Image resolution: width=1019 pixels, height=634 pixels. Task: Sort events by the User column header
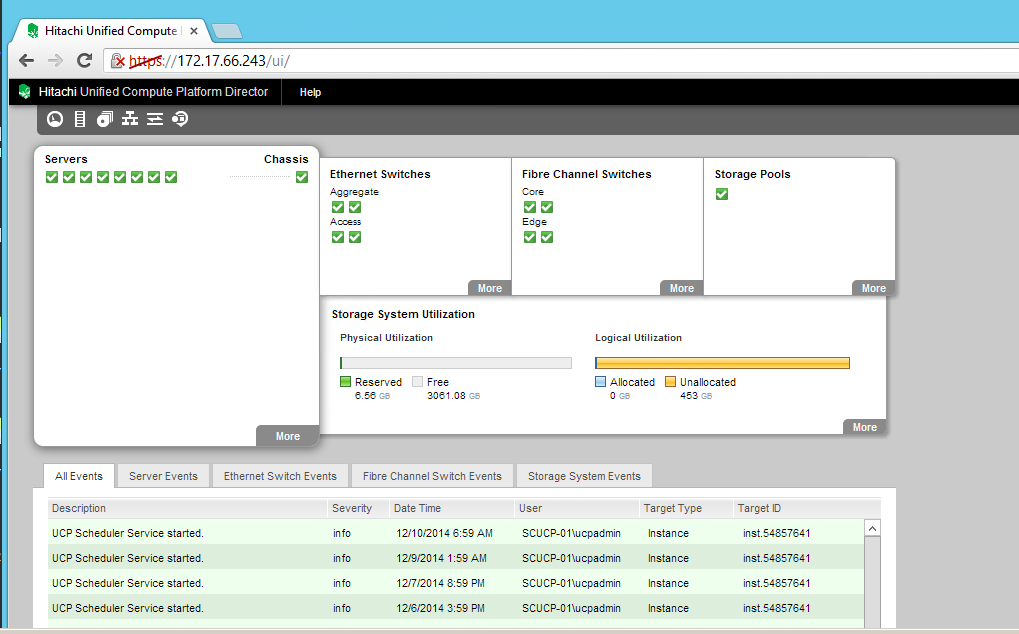pyautogui.click(x=576, y=508)
